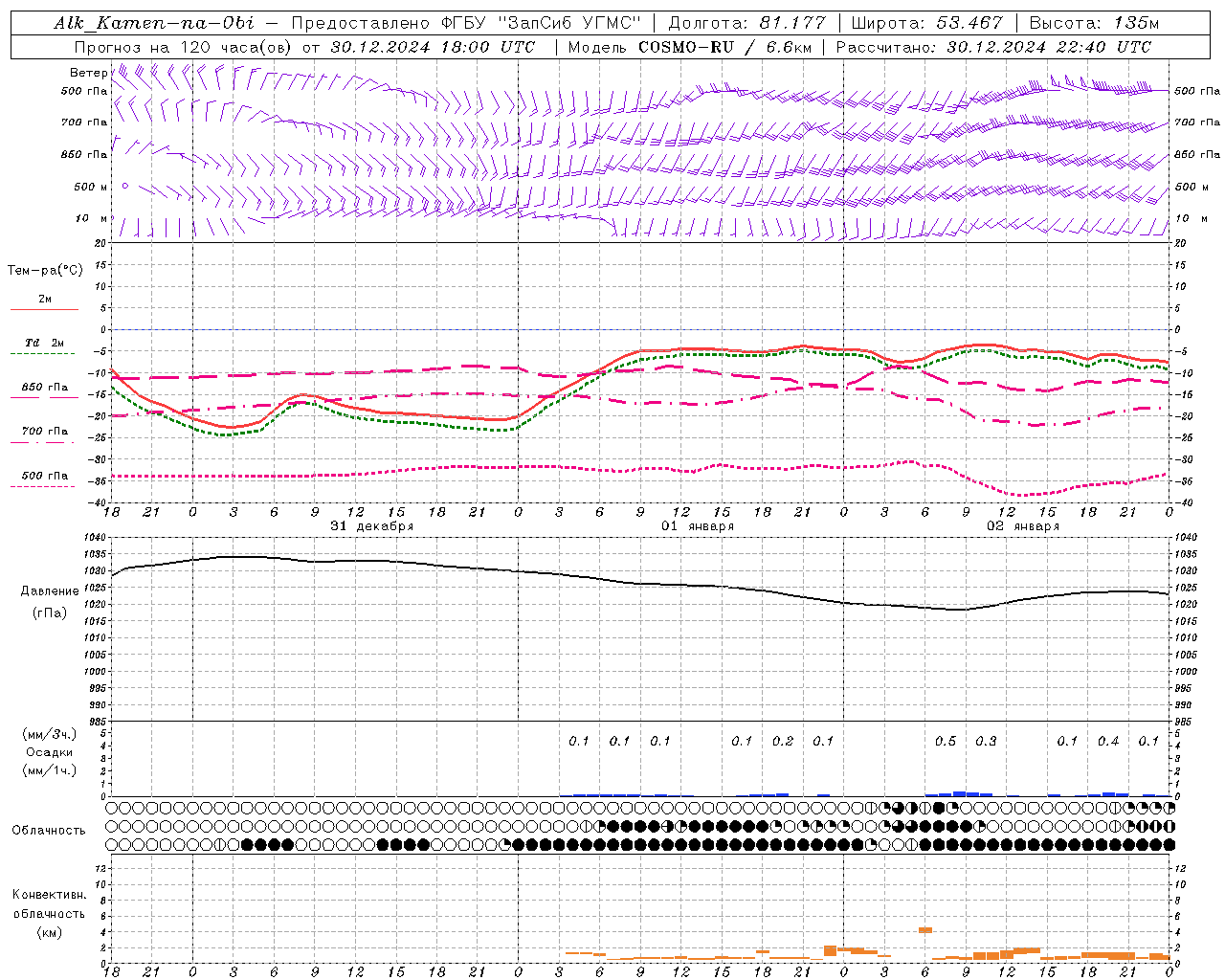Viewport: 1225px width, 980px height.
Task: Click the Ветер wind panel label
Action: (x=88, y=73)
